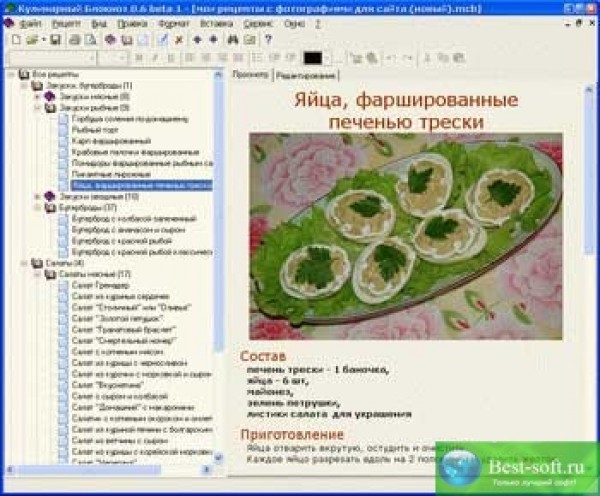This screenshot has height=496, width=600.
Task: Toggle underline formatting
Action: pyautogui.click(x=171, y=58)
